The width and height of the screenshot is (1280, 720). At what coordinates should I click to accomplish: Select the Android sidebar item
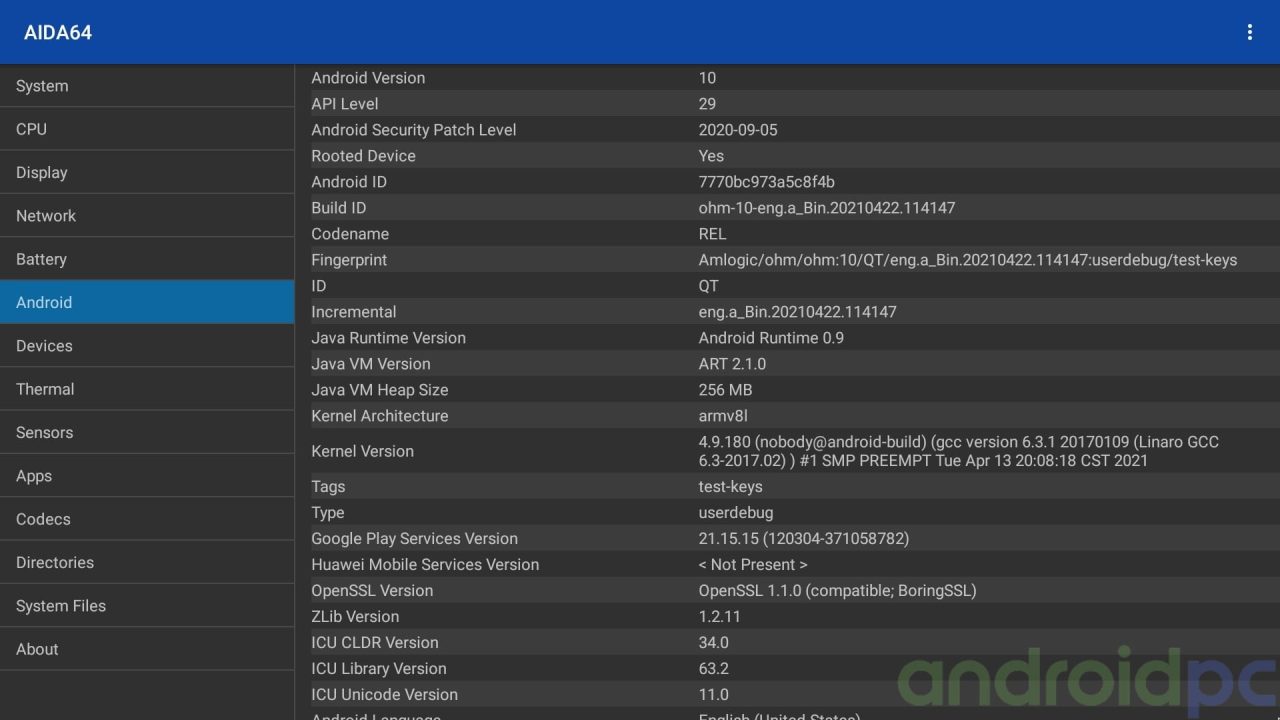(x=147, y=302)
